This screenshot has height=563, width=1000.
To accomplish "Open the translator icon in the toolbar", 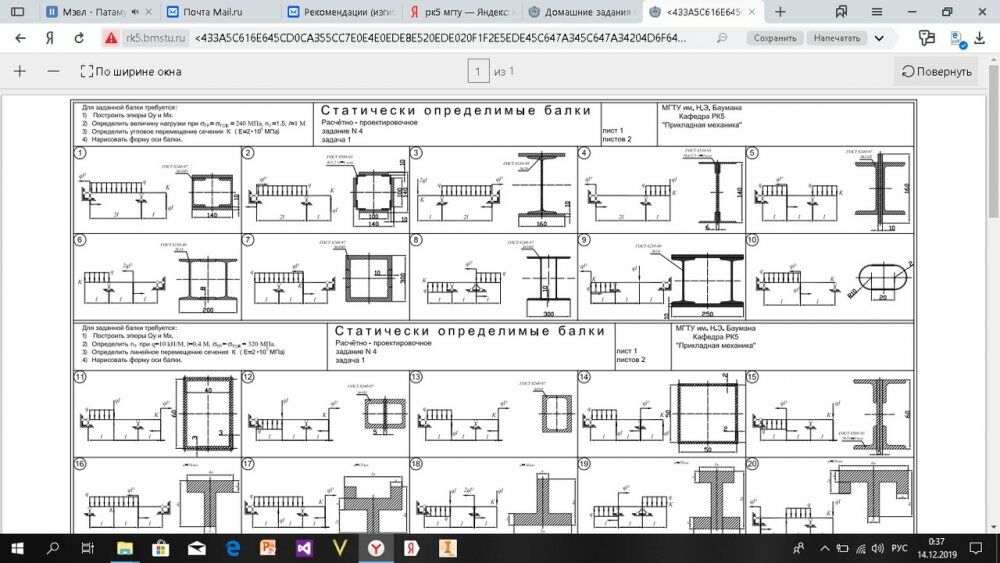I will 927,38.
